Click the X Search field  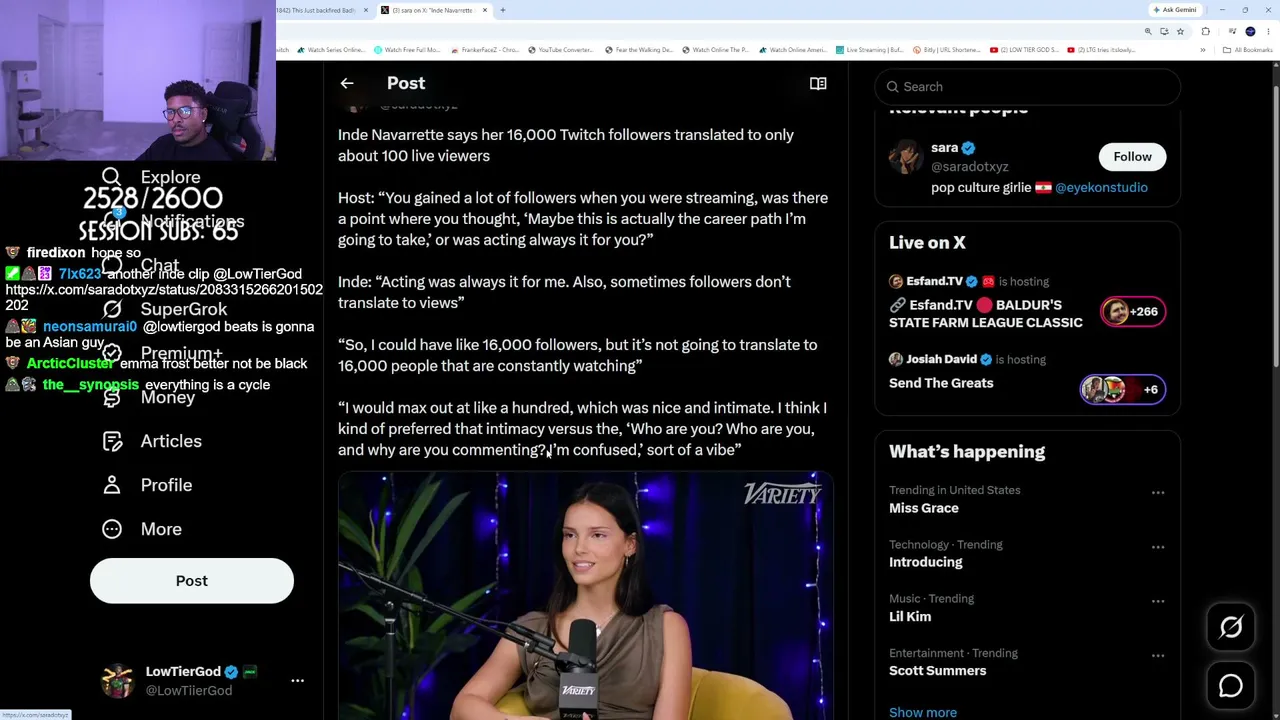click(x=1027, y=87)
